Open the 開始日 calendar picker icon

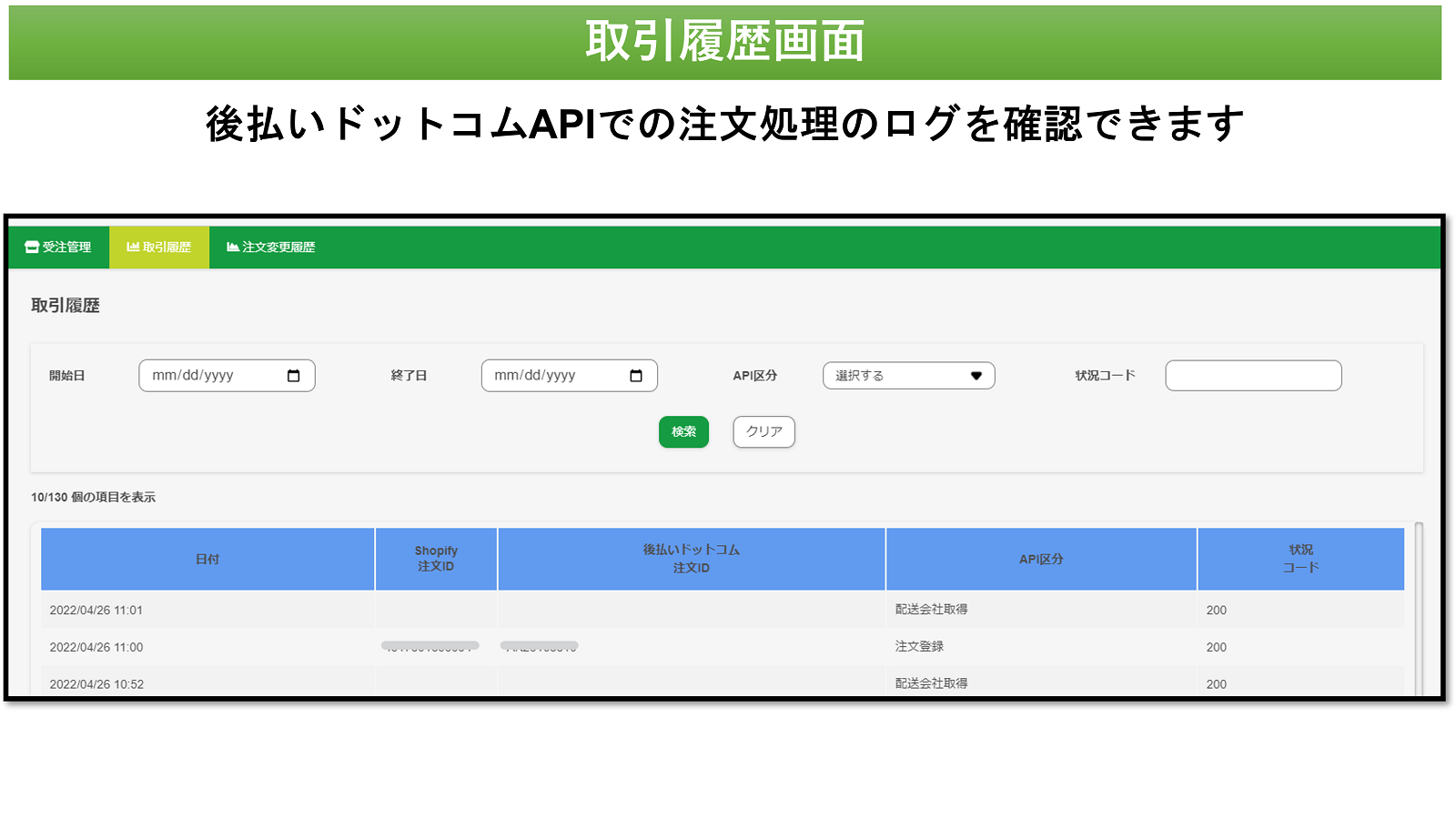[x=294, y=376]
